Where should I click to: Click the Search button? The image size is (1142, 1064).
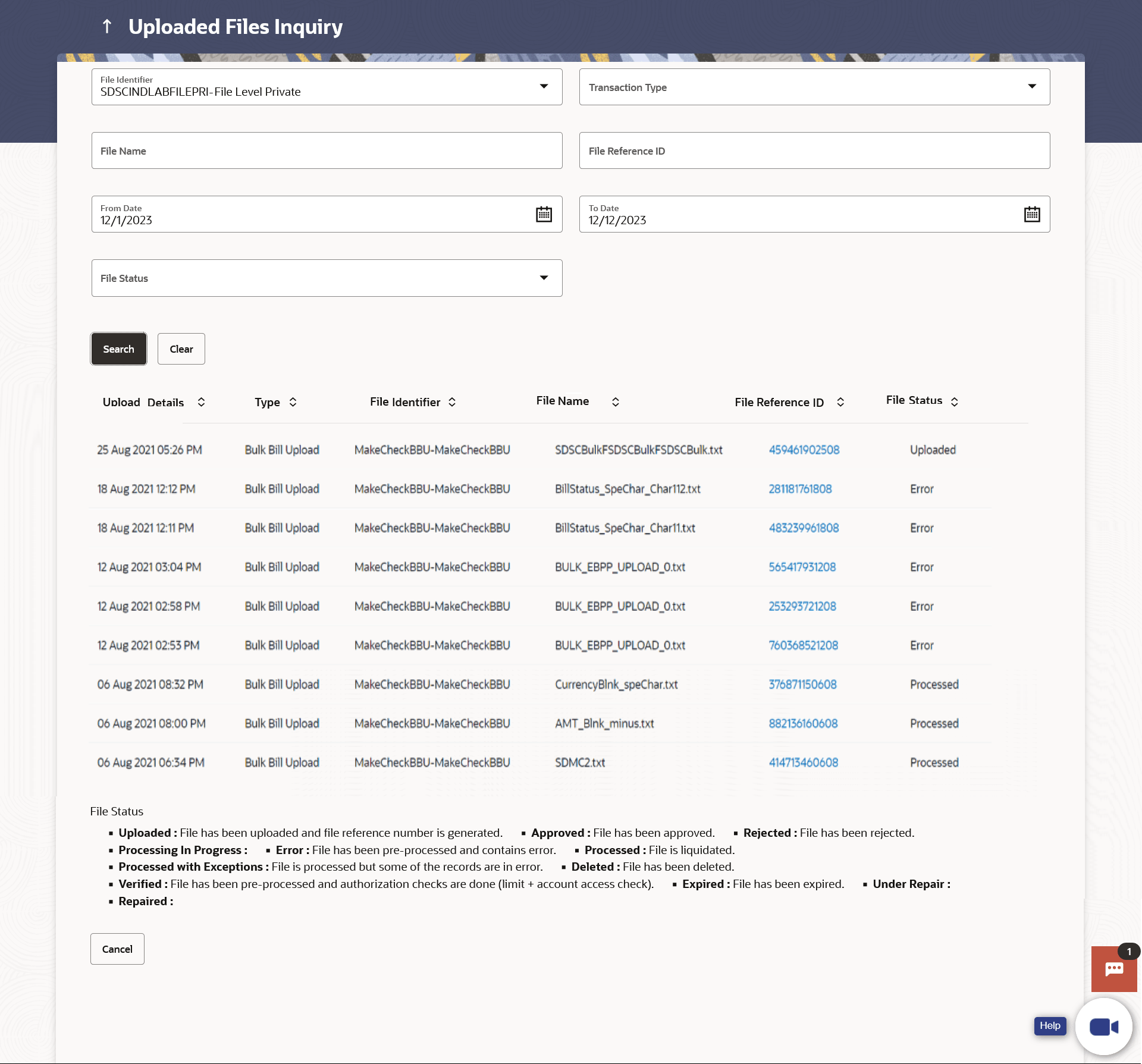[x=118, y=349]
